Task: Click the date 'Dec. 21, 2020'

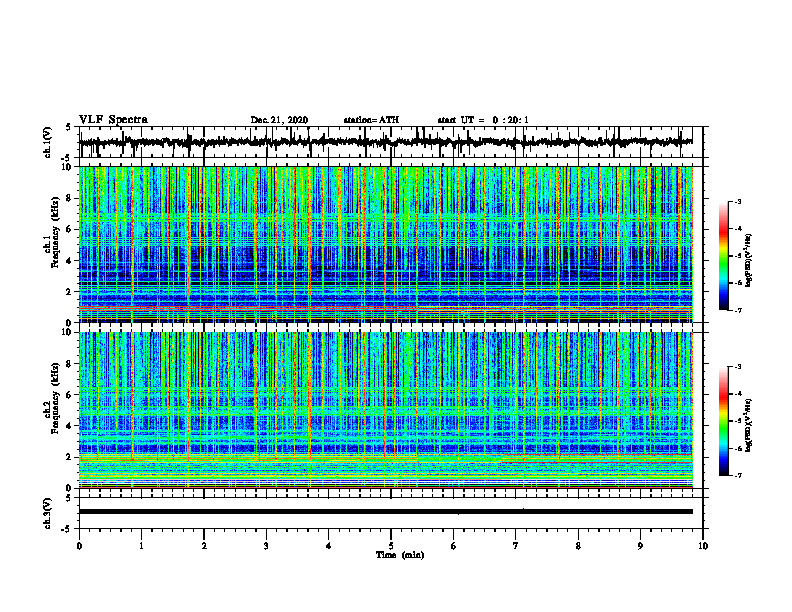Action: coord(279,120)
